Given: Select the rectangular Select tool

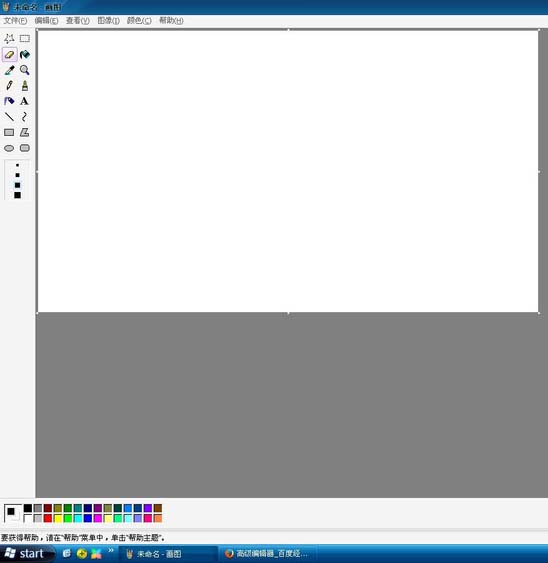Looking at the screenshot, I should (25, 38).
